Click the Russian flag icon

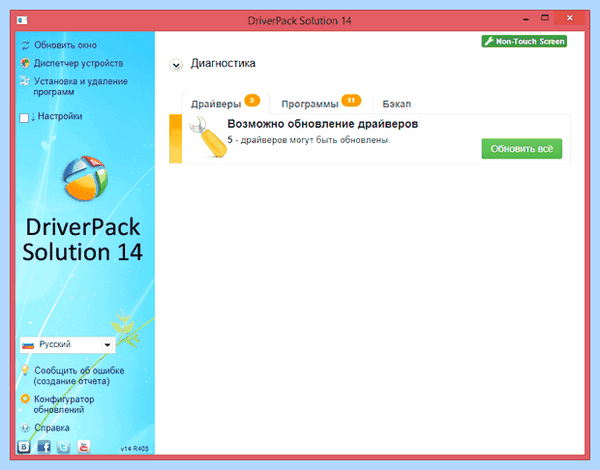(x=28, y=345)
